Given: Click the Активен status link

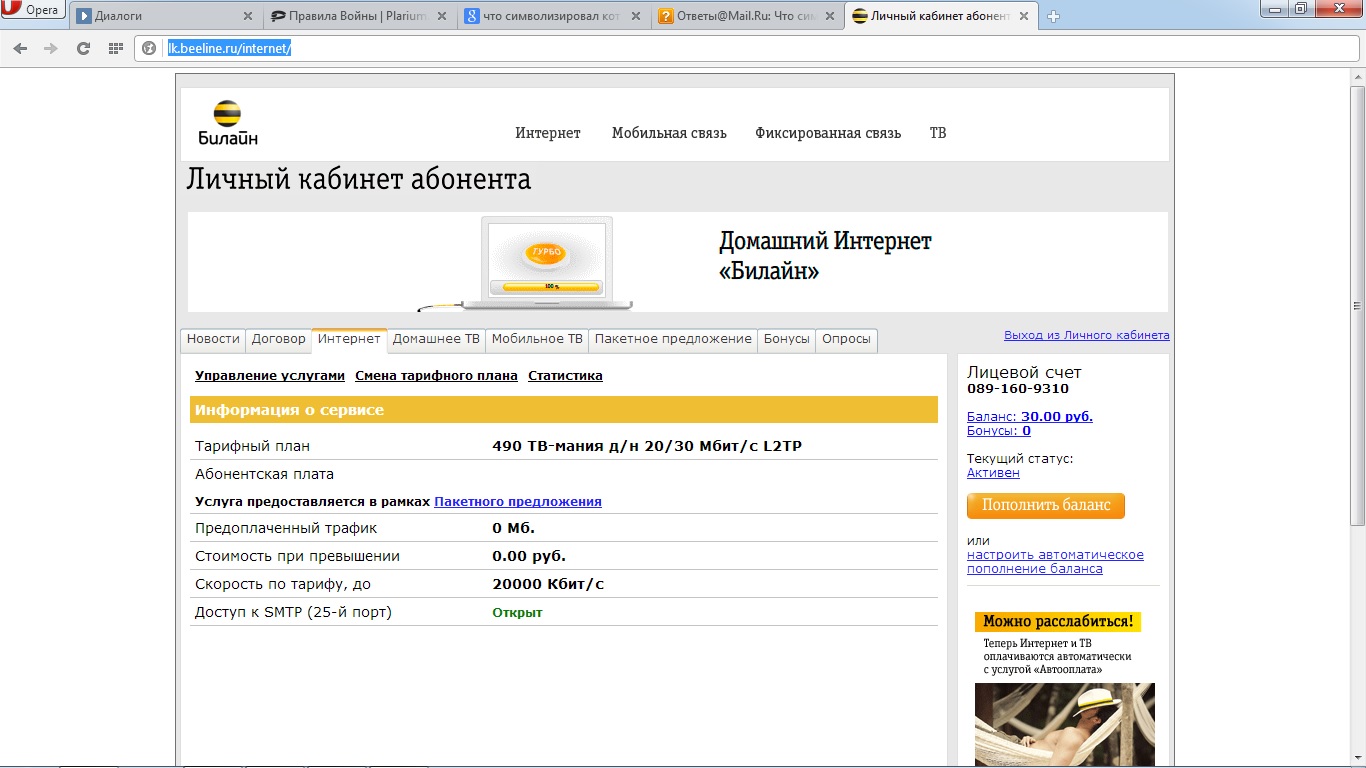Looking at the screenshot, I should pos(993,473).
